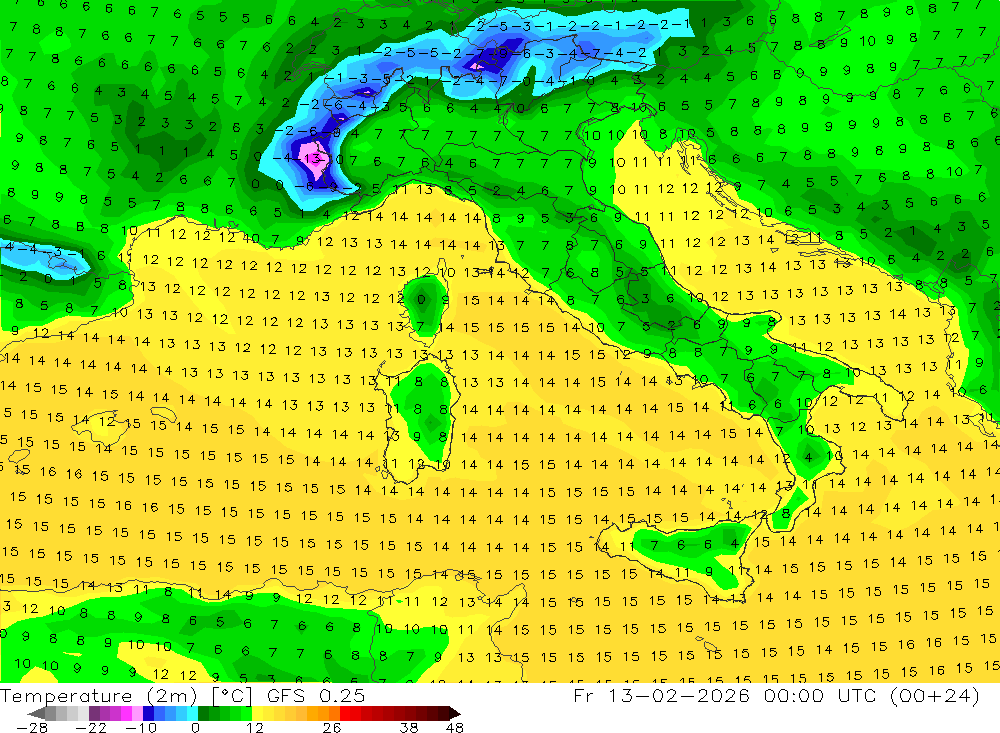Click the dark maroon right arrow tip of the color bar
Image resolution: width=1000 pixels, height=733 pixels.
click(455, 713)
